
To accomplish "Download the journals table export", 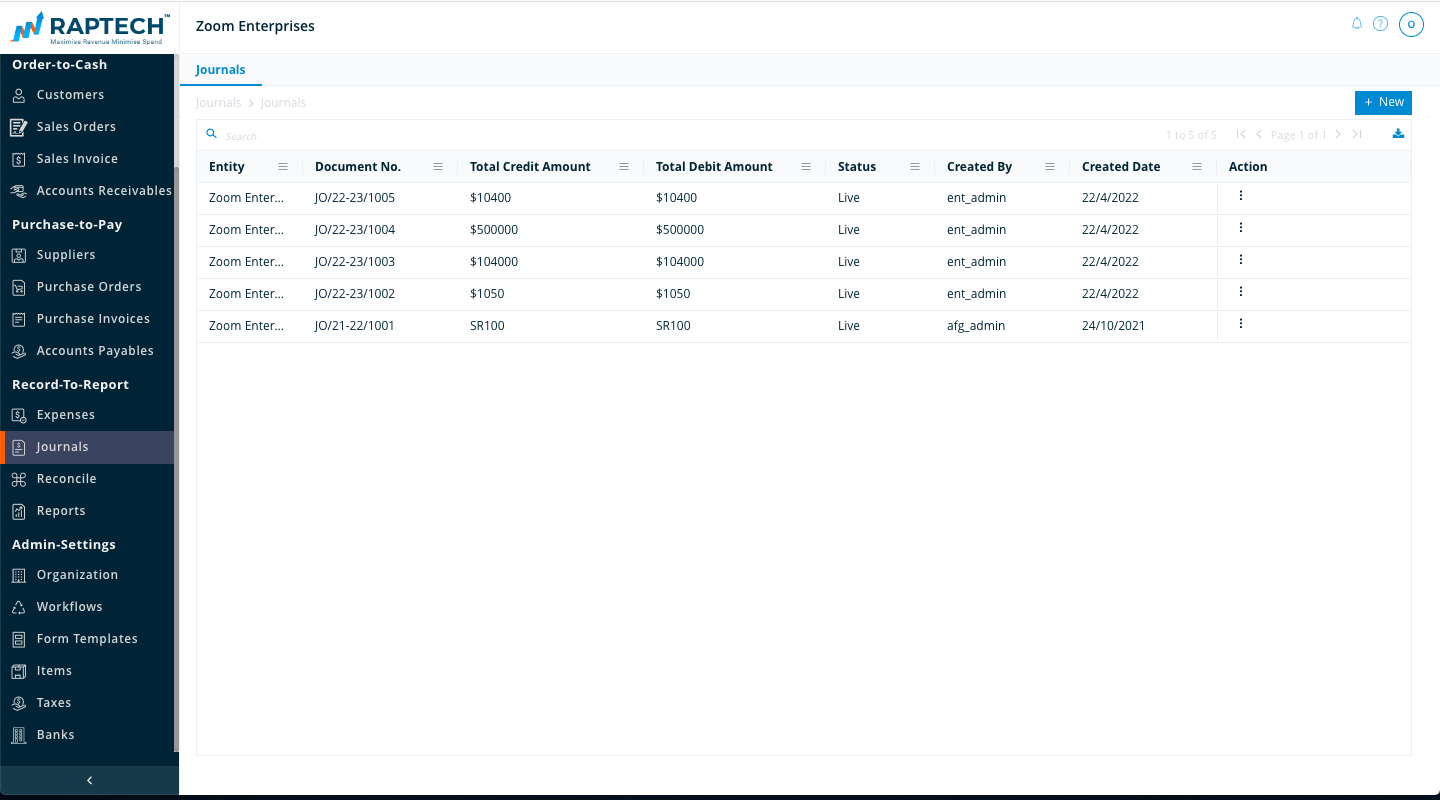I will click(x=1399, y=134).
